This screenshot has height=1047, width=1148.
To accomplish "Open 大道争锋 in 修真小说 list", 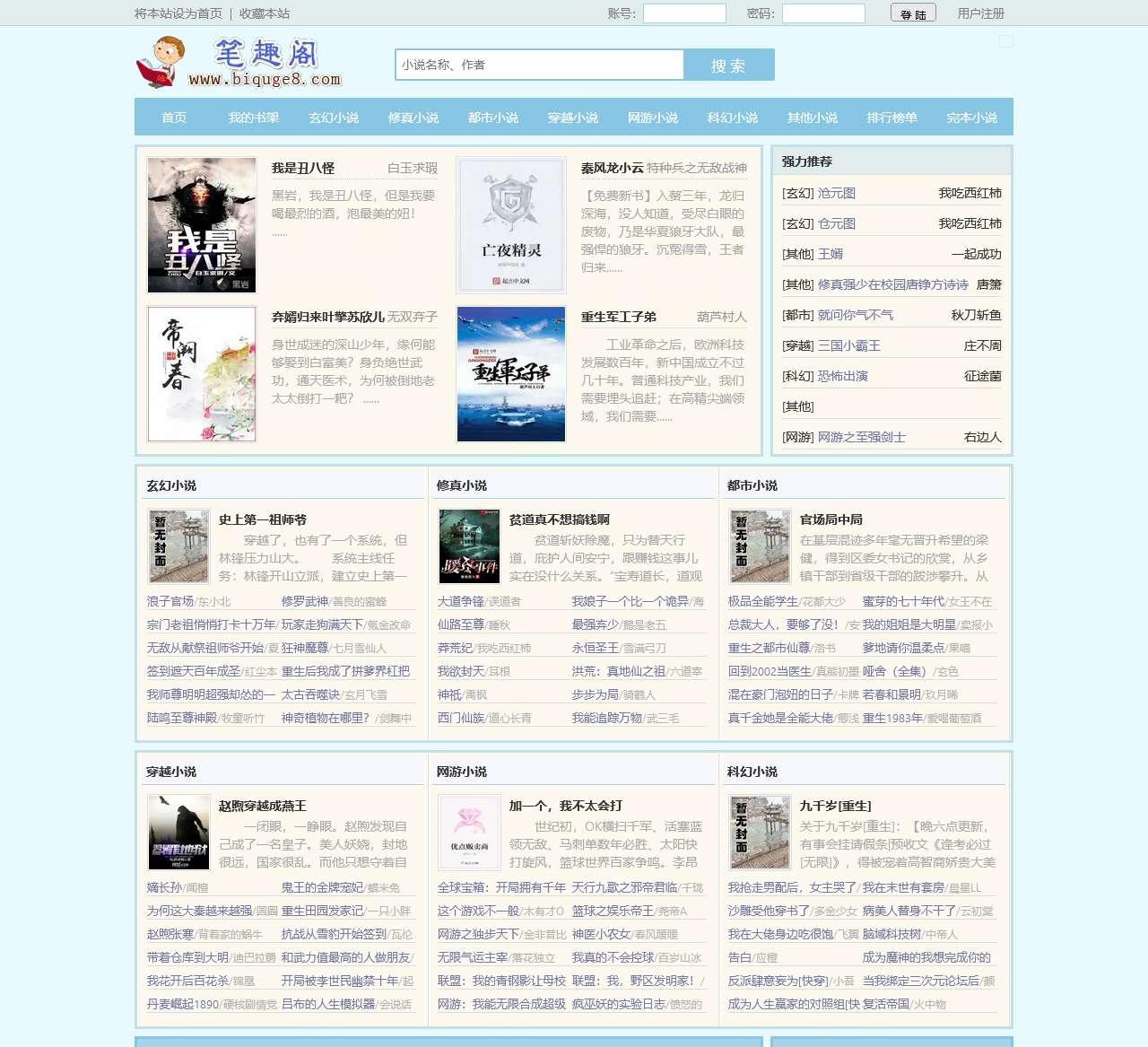I will point(461,601).
